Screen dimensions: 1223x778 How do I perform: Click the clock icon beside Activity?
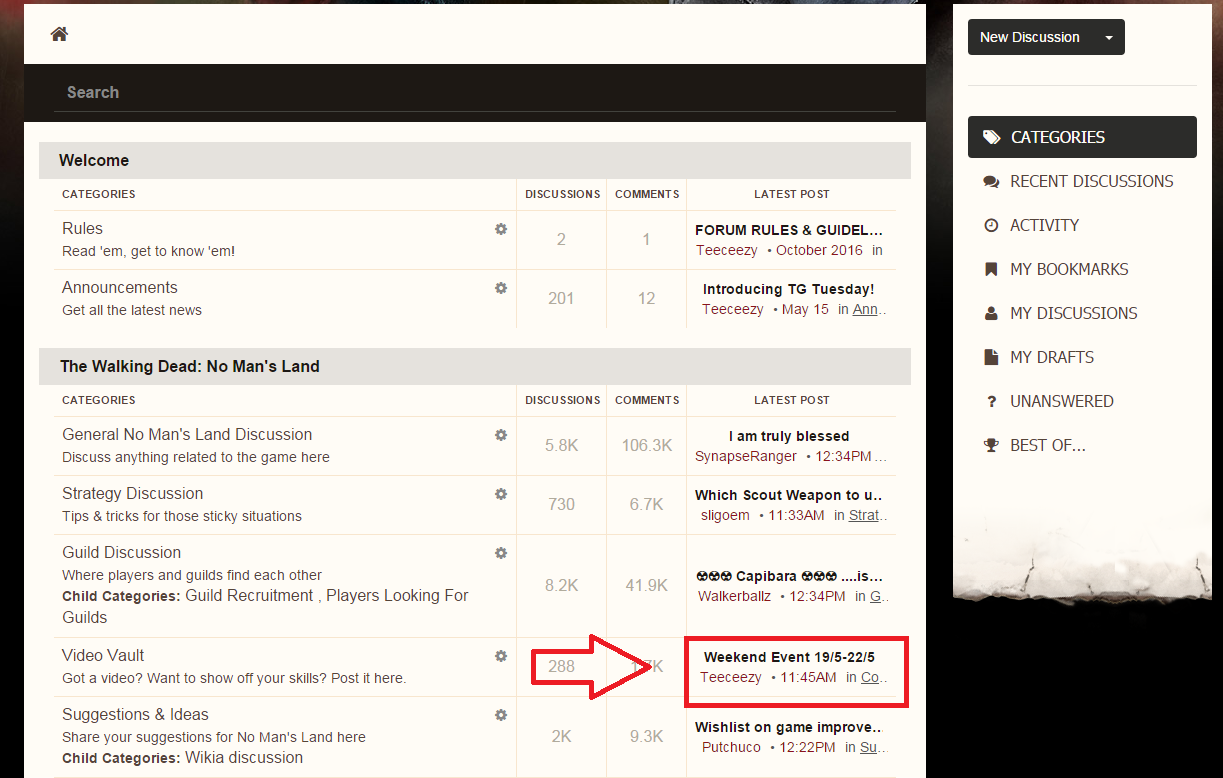click(x=991, y=226)
